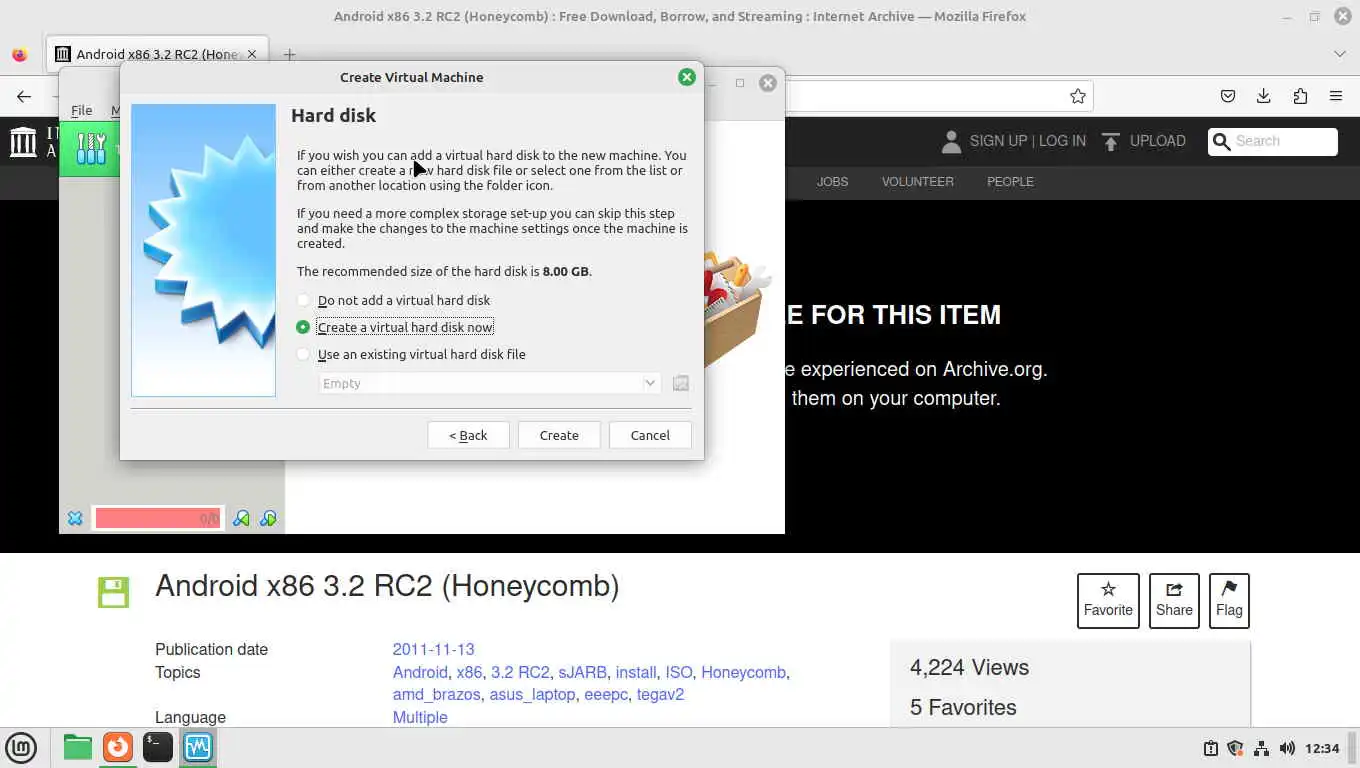The image size is (1360, 768).
Task: Click the 'eeepc' topic link
Action: tap(606, 694)
